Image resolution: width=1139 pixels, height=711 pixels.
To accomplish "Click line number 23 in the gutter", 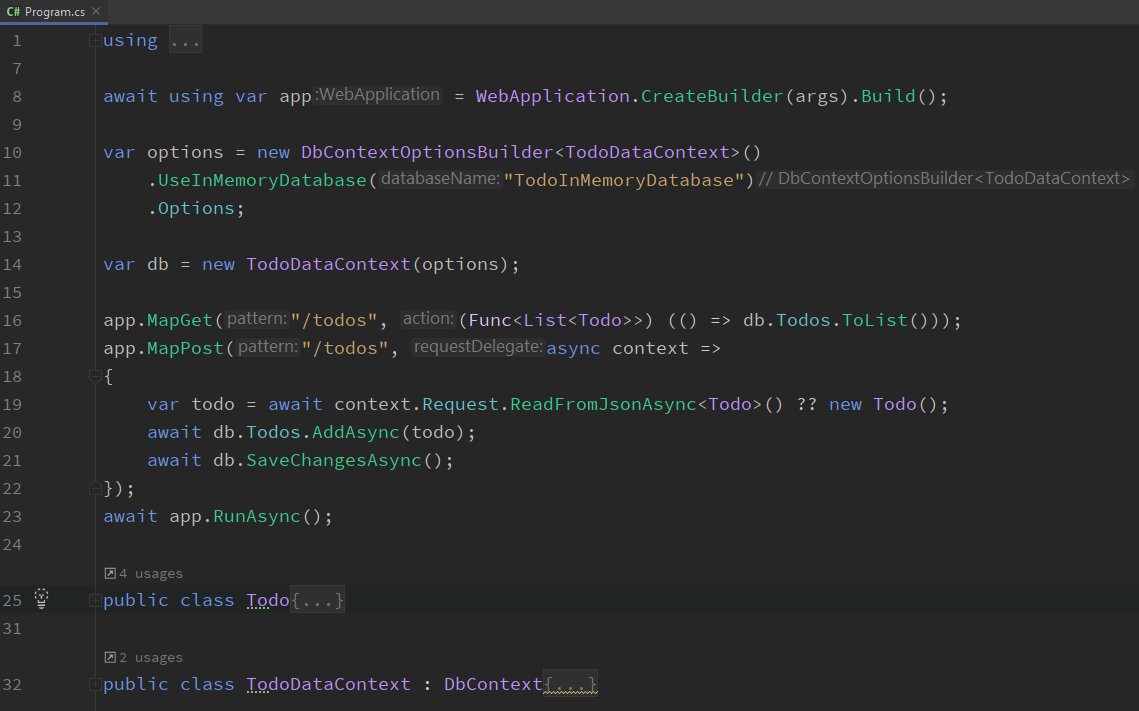I will pyautogui.click(x=12, y=517).
